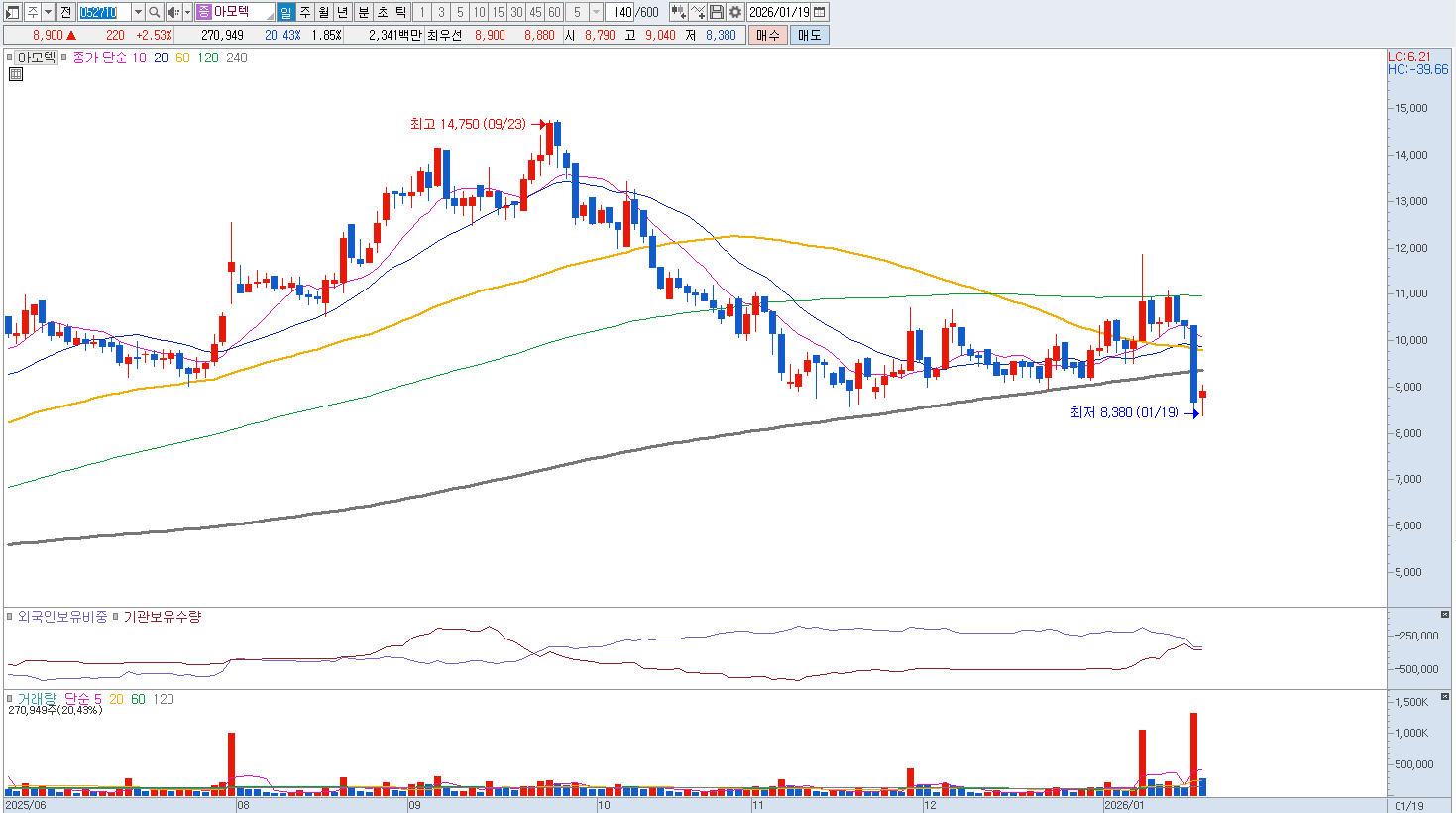
Task: Click the grid icon under the 아모텍 label
Action: pos(16,74)
